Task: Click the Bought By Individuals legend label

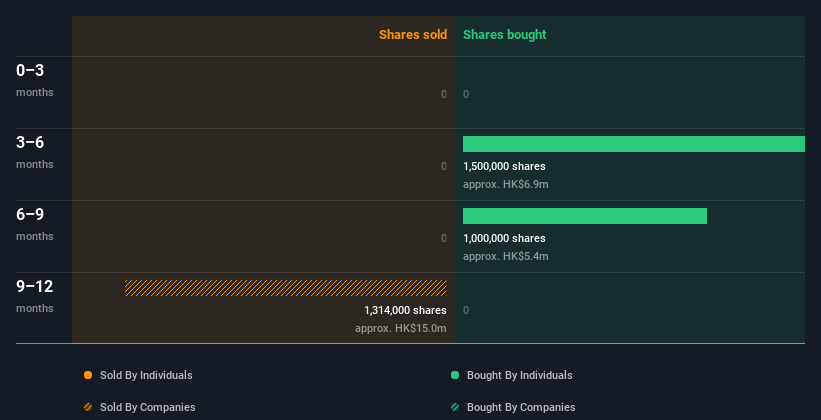Action: [x=519, y=375]
